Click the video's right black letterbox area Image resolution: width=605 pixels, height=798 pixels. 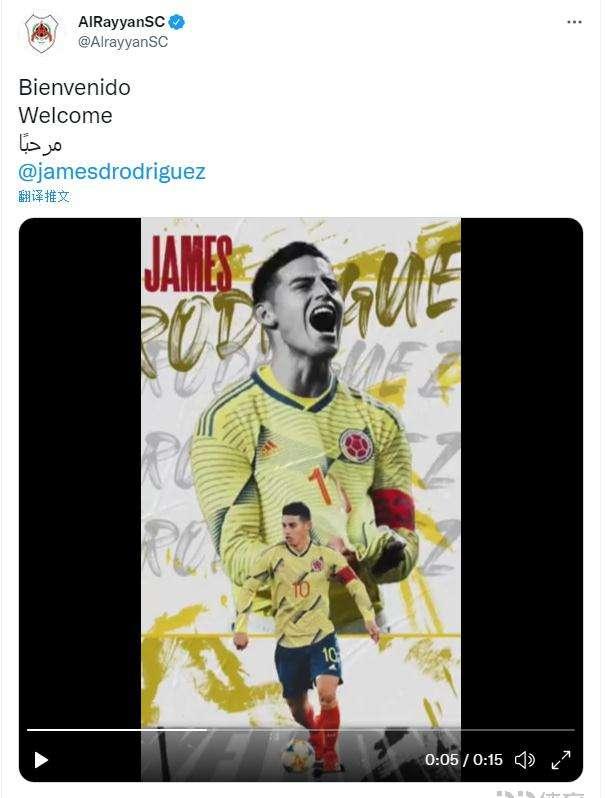coord(522,473)
